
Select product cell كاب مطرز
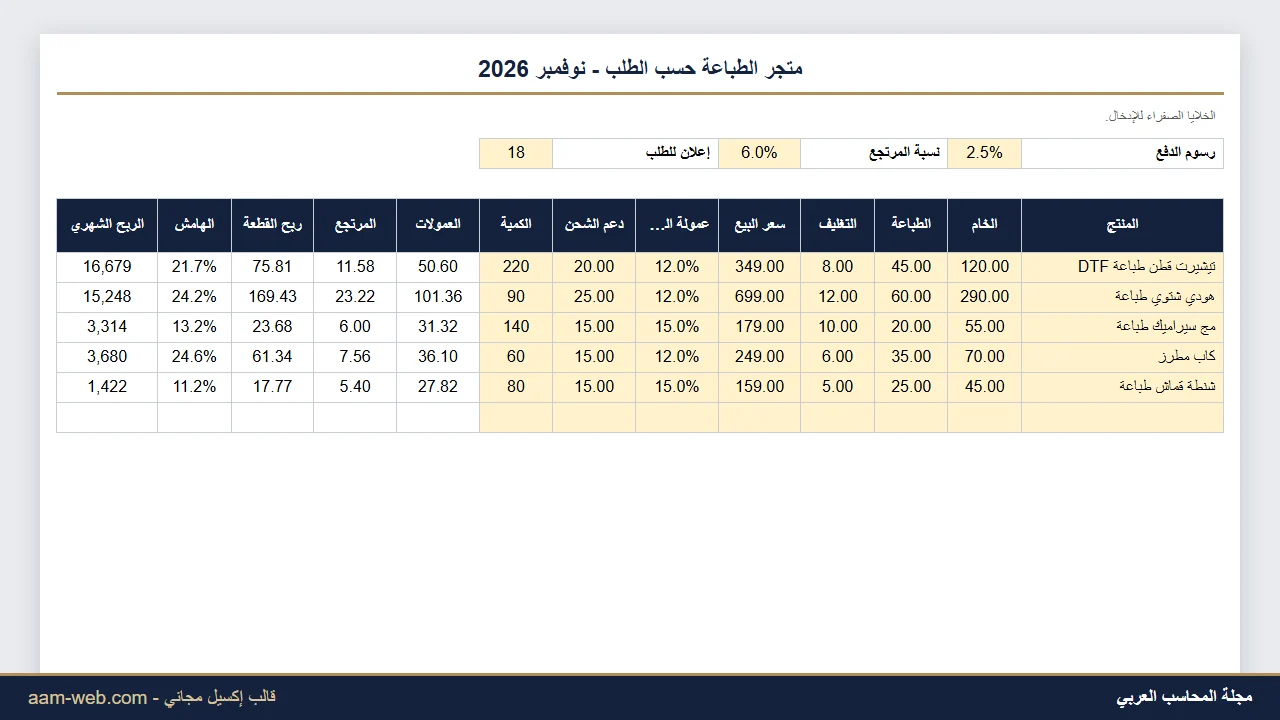(1122, 357)
